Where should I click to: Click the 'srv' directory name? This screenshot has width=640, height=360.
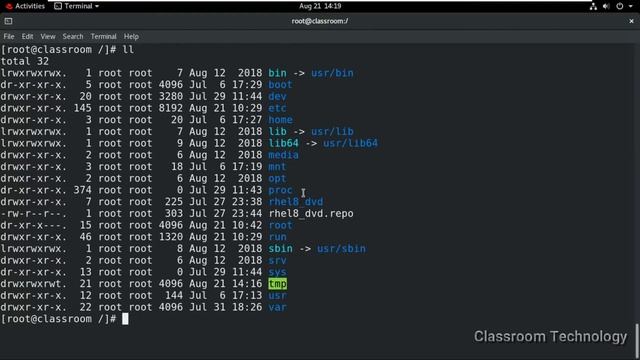[277, 260]
